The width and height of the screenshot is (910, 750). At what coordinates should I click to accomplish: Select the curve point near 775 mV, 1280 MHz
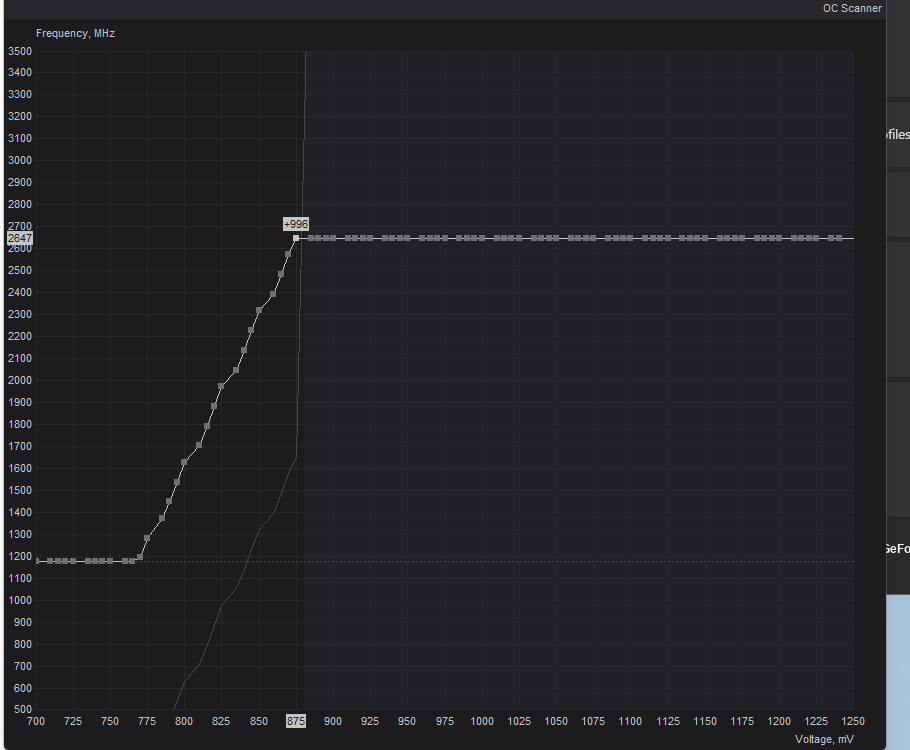pyautogui.click(x=147, y=538)
